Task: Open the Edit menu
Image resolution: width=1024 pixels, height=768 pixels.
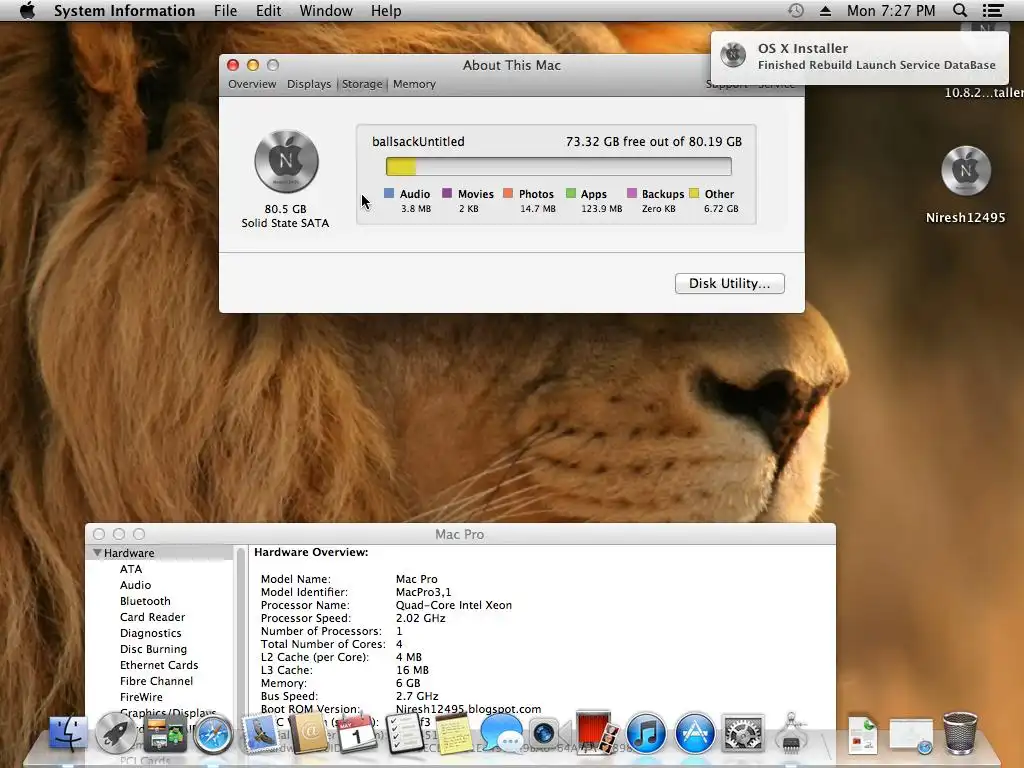Action: [x=268, y=10]
